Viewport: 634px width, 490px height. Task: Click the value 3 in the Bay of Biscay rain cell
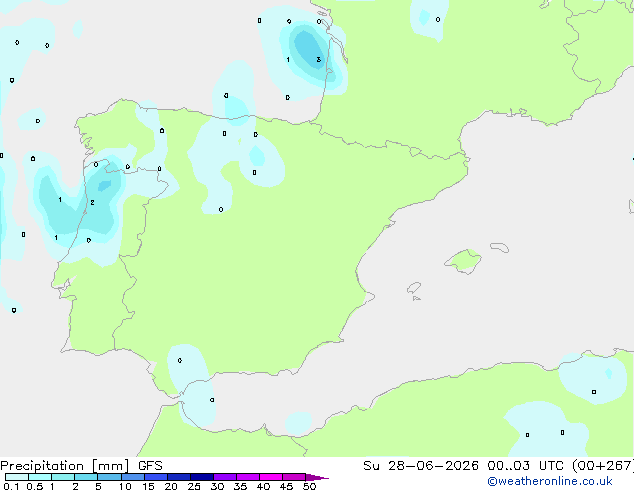(x=319, y=60)
